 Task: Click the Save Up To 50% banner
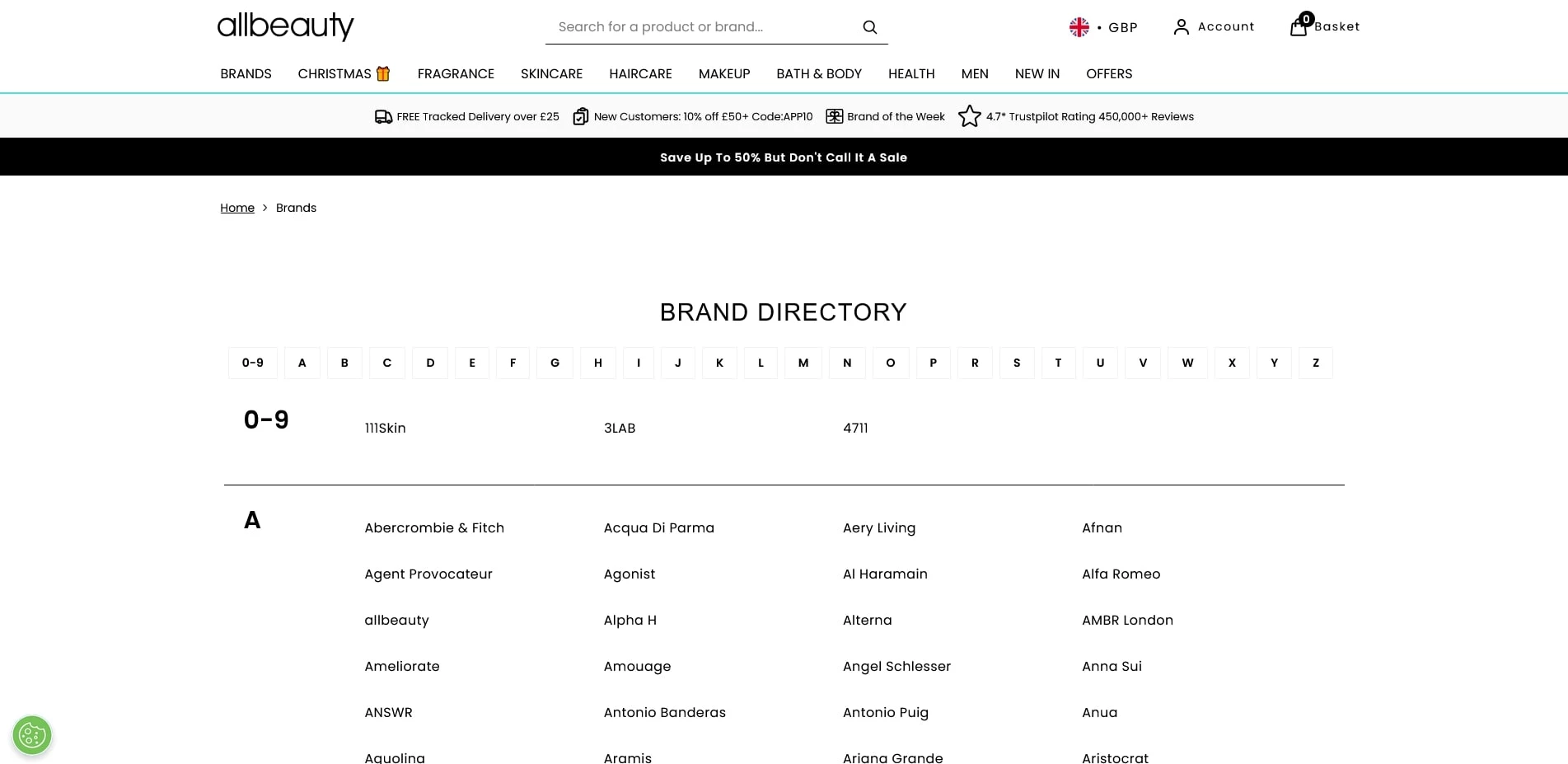(x=783, y=157)
